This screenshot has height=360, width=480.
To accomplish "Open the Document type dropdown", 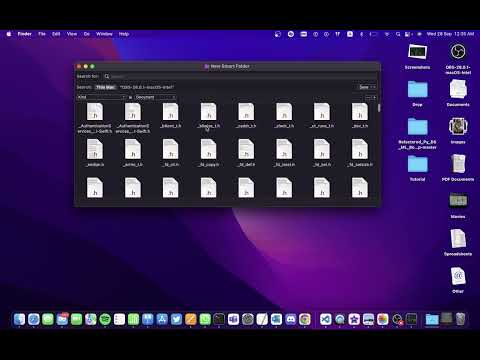I will click(x=155, y=97).
